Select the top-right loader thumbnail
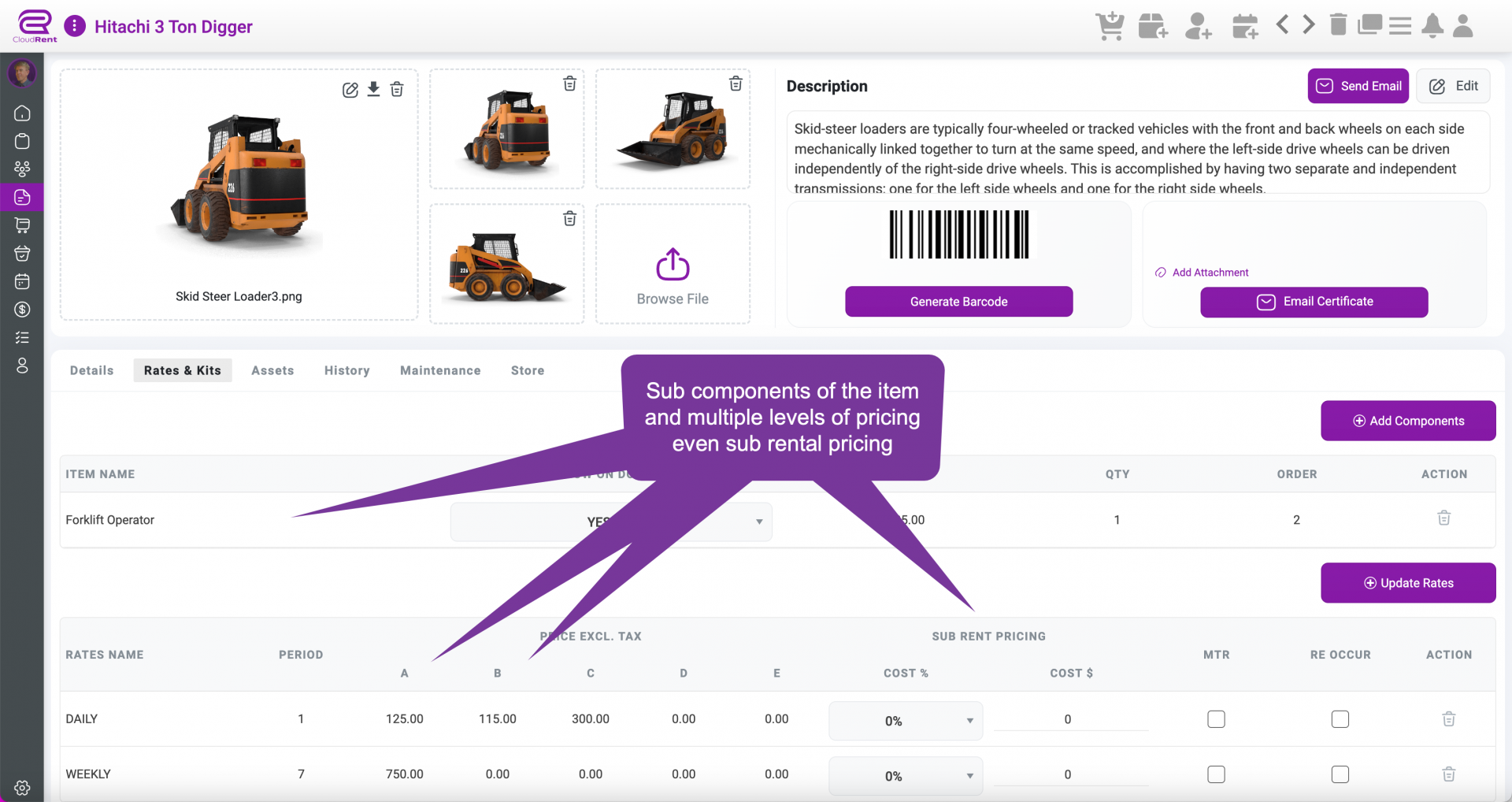Screen dimensions: 1512x802 click(x=673, y=128)
